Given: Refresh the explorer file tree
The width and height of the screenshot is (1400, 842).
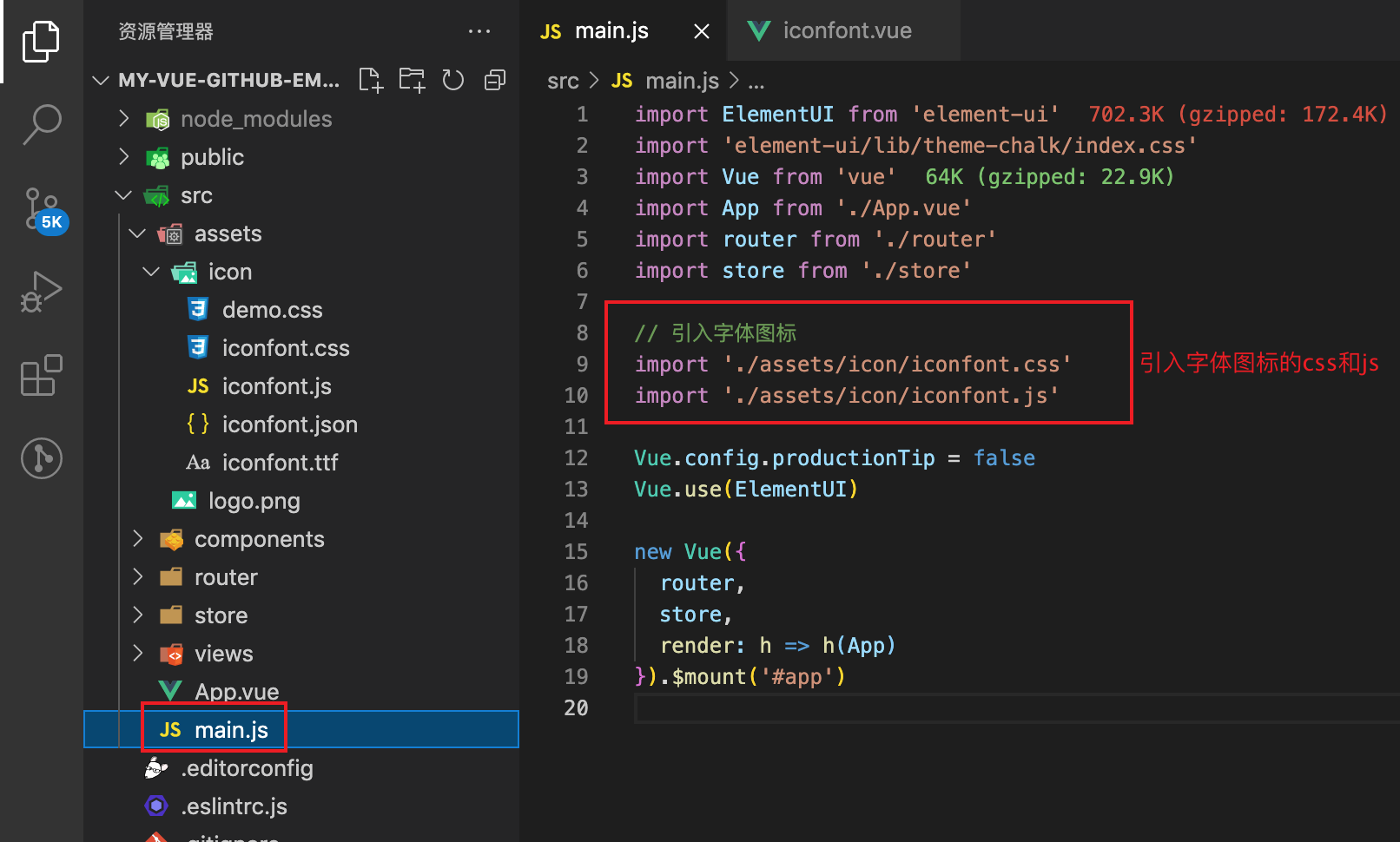Looking at the screenshot, I should click(x=453, y=80).
